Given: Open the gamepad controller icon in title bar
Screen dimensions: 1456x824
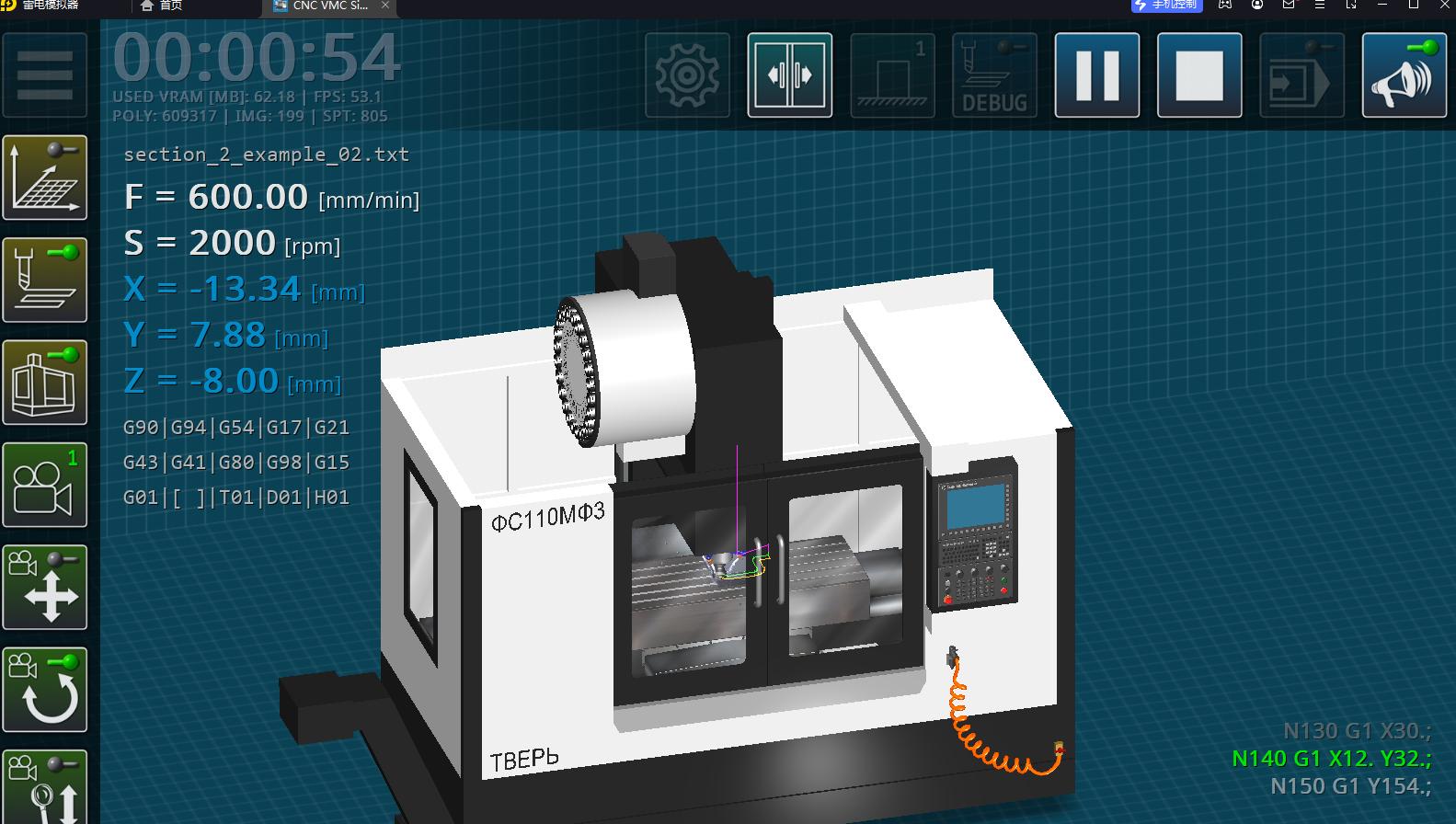Looking at the screenshot, I should [x=1225, y=5].
